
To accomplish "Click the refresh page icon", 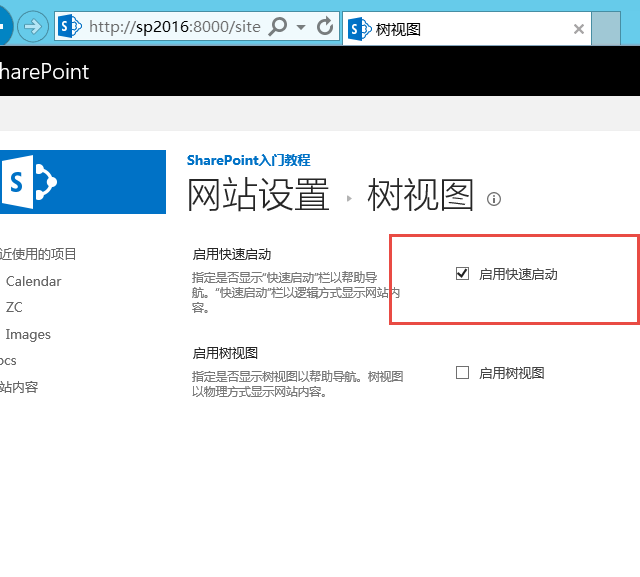I will tap(325, 27).
